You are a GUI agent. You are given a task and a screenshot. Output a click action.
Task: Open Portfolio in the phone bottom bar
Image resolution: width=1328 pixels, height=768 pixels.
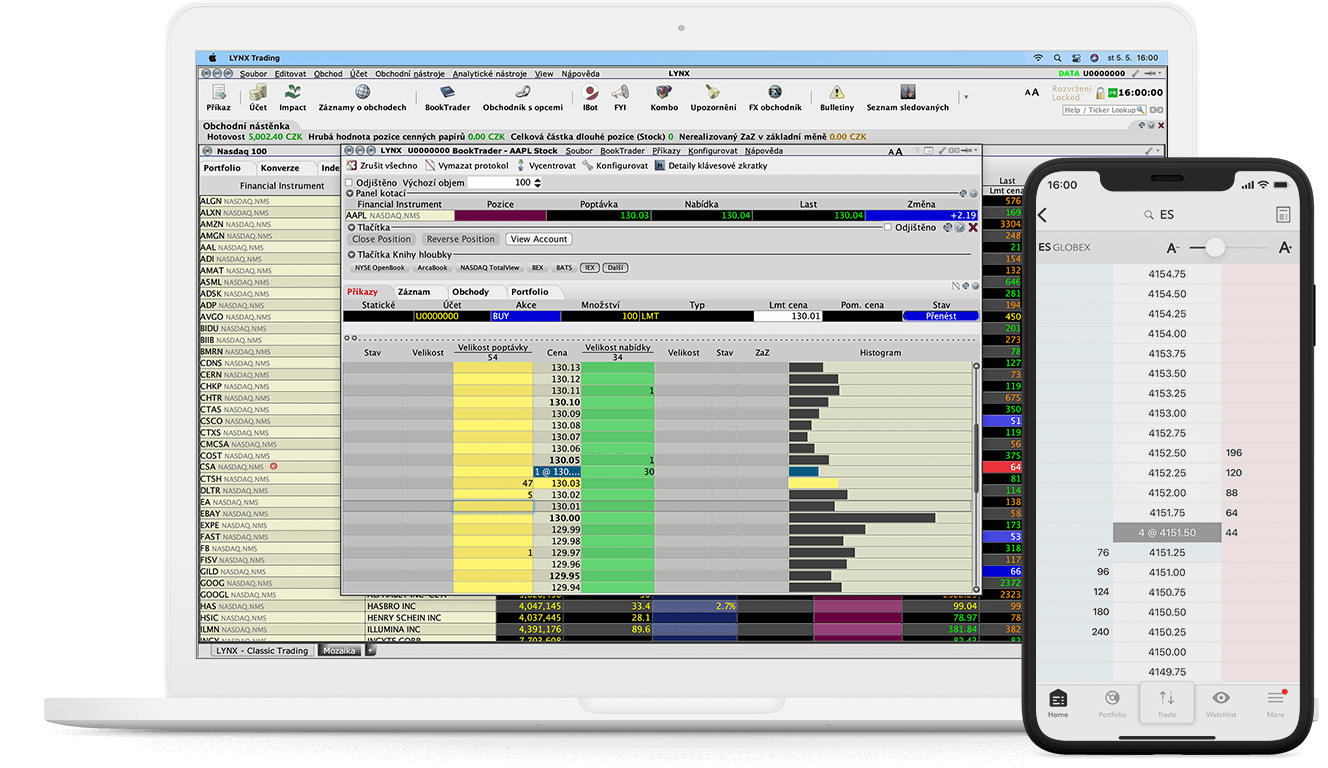point(1112,703)
